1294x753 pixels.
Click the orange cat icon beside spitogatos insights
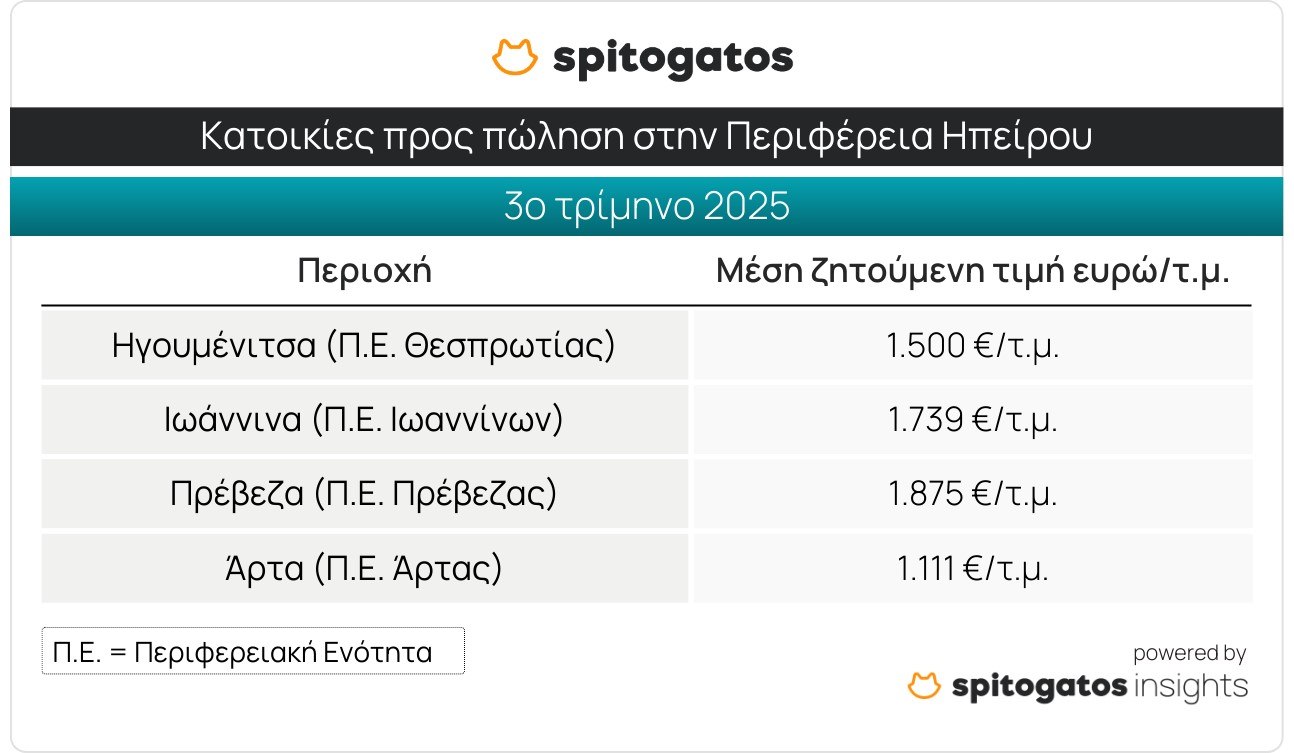tap(925, 686)
